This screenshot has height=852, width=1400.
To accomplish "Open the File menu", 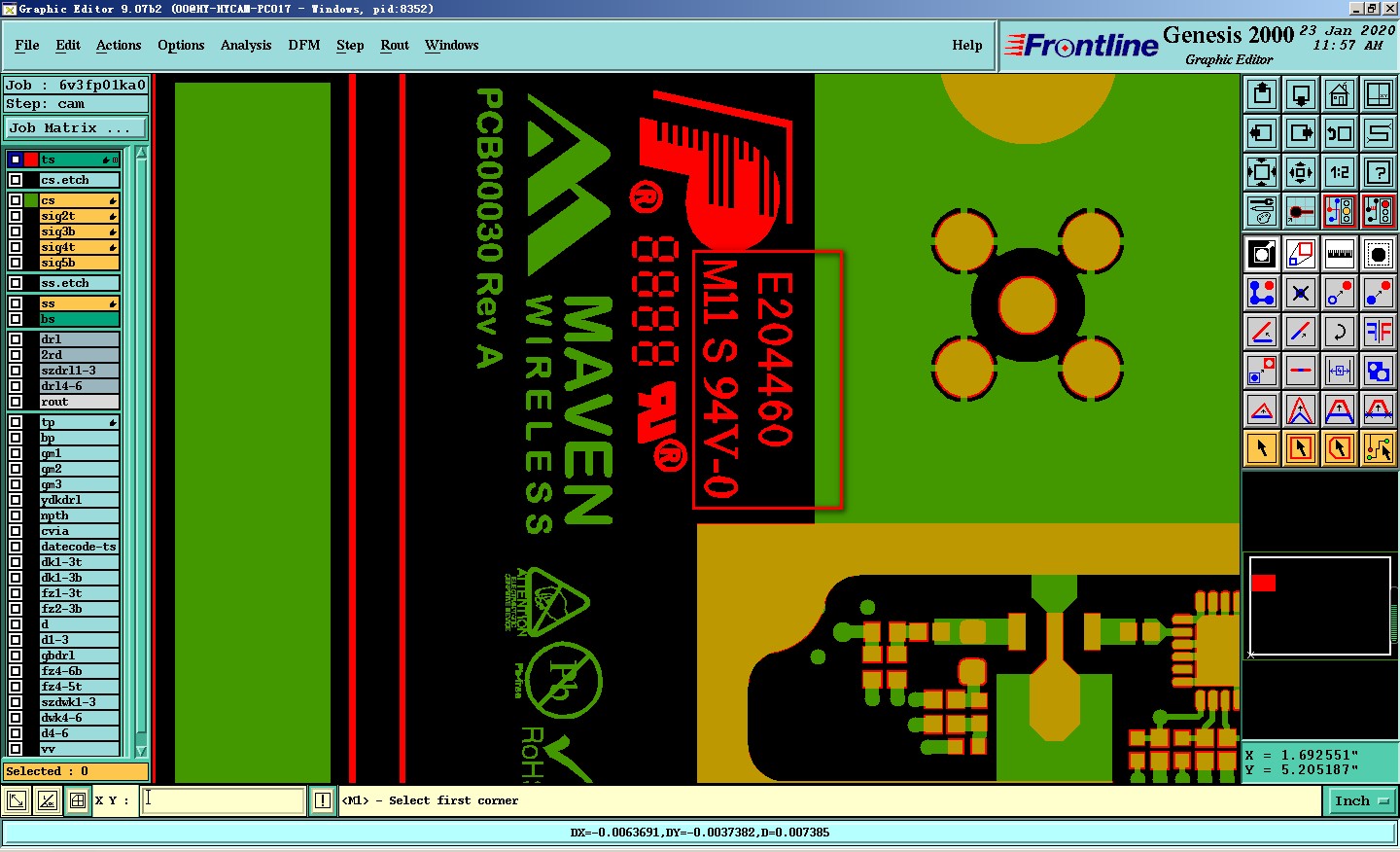I will tap(27, 45).
